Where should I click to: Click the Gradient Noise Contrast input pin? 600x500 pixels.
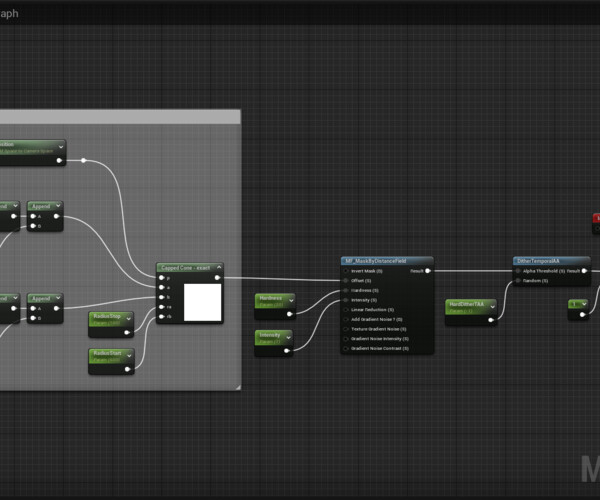pyautogui.click(x=346, y=348)
